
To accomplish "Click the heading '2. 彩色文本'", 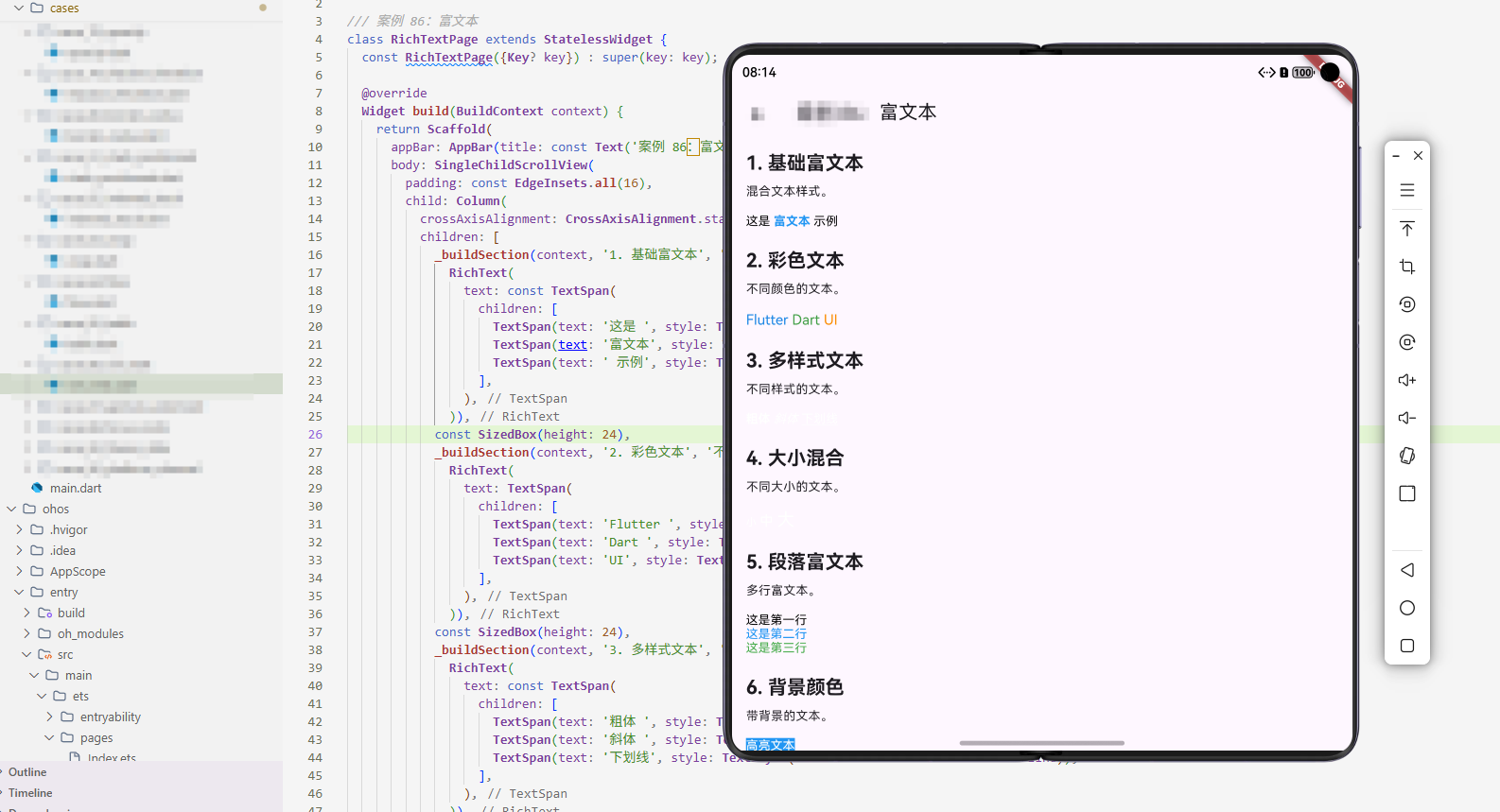I will [795, 260].
